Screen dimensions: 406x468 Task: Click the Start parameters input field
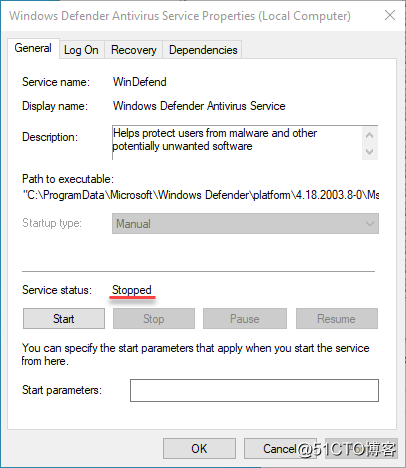[254, 390]
